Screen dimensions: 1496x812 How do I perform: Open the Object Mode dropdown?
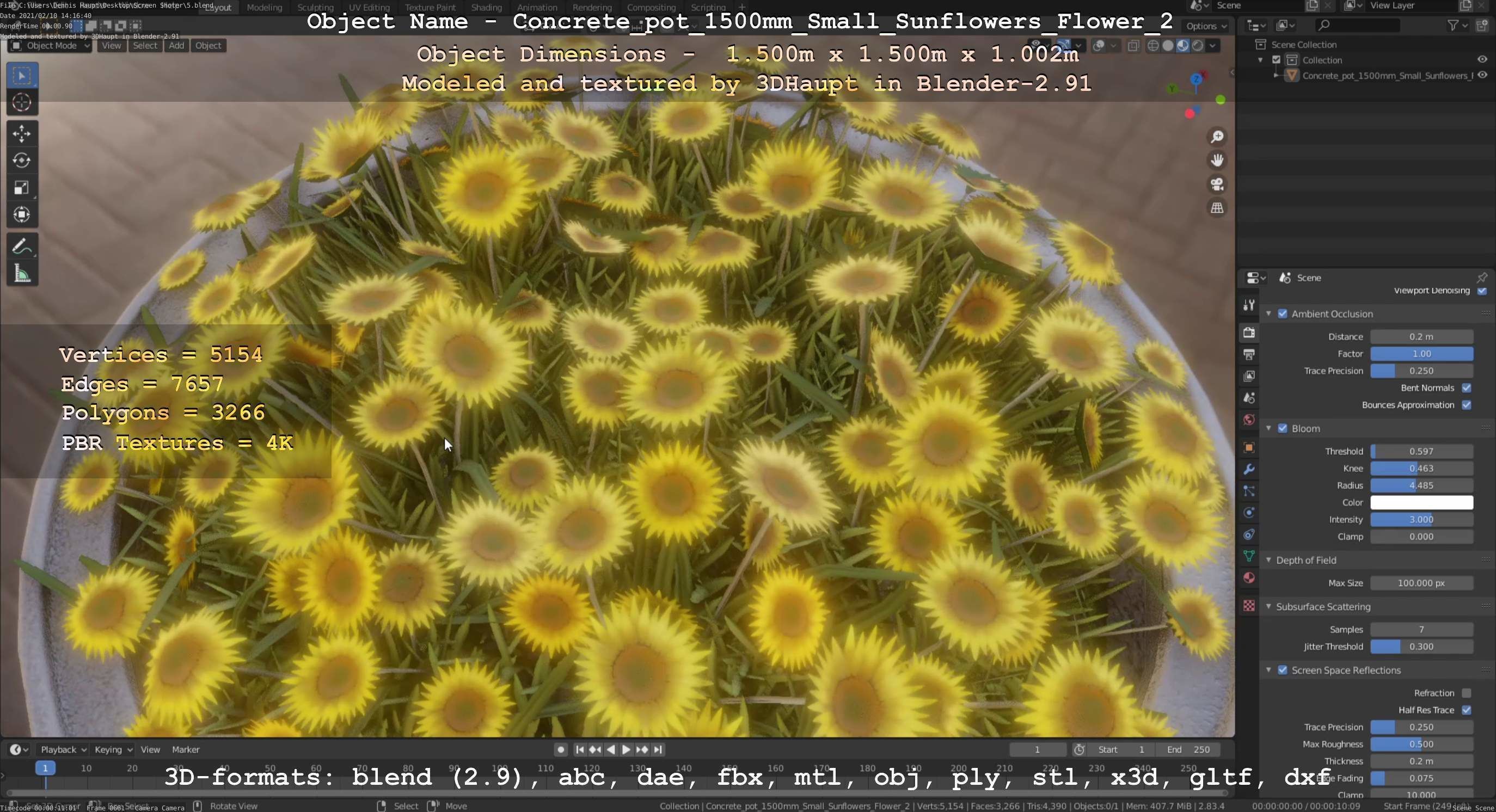pos(50,46)
